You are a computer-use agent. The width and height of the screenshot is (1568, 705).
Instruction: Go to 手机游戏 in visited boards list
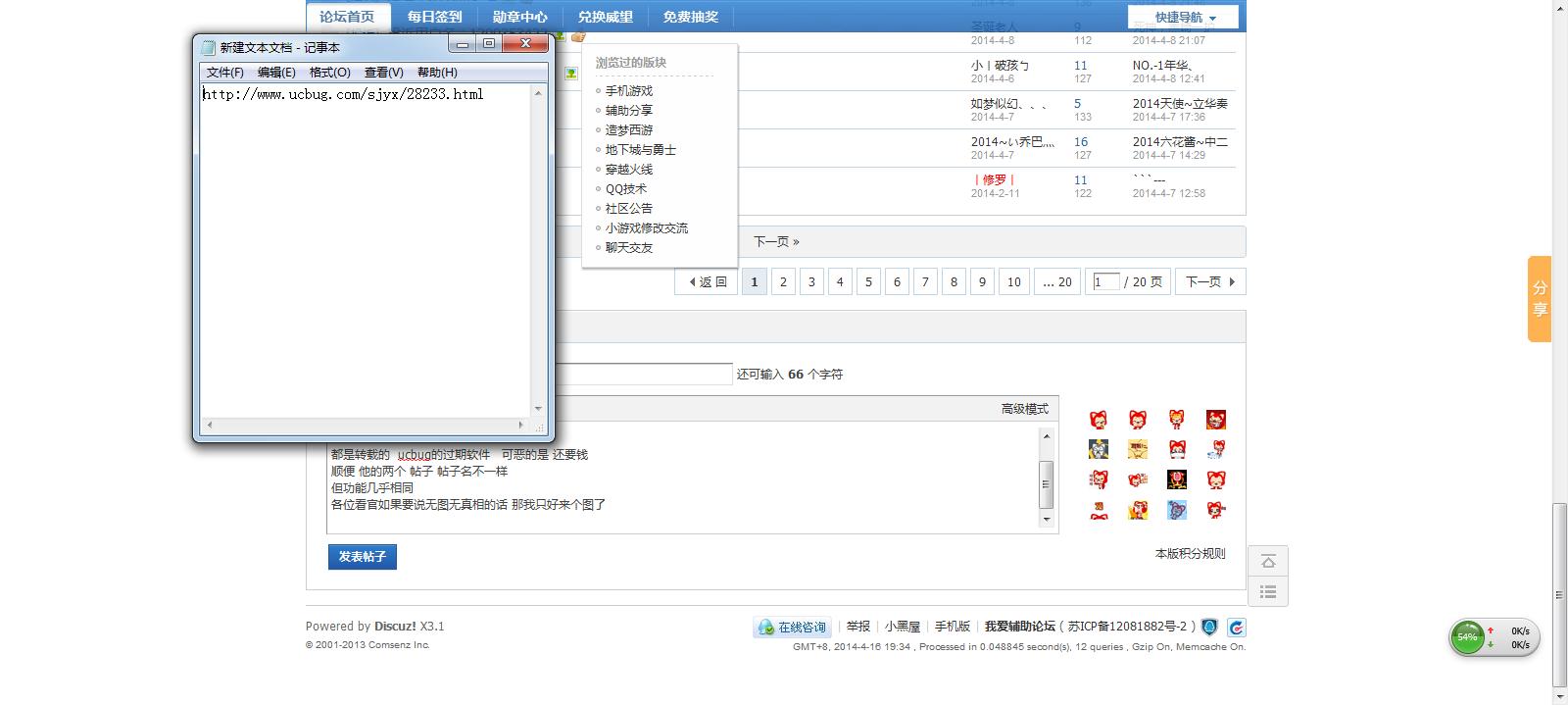628,91
